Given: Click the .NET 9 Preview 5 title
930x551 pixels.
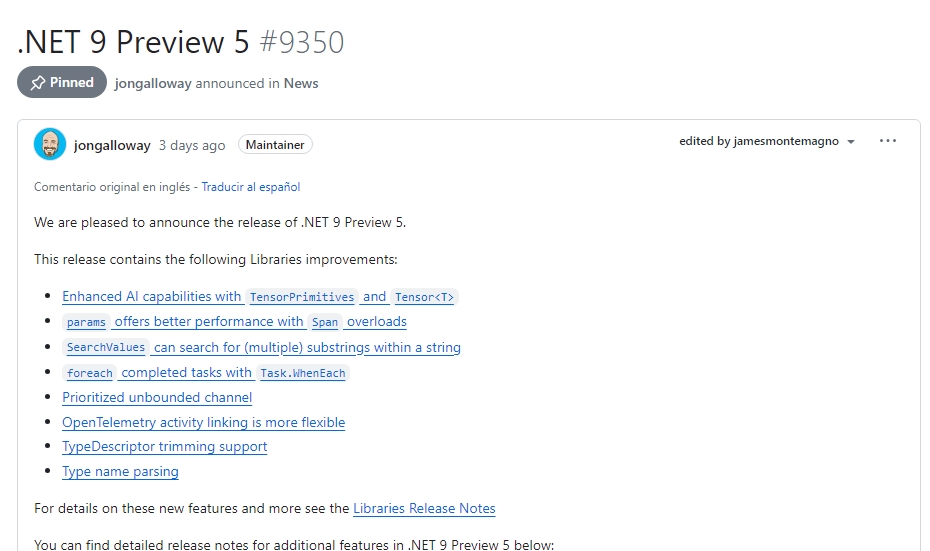Looking at the screenshot, I should 133,42.
